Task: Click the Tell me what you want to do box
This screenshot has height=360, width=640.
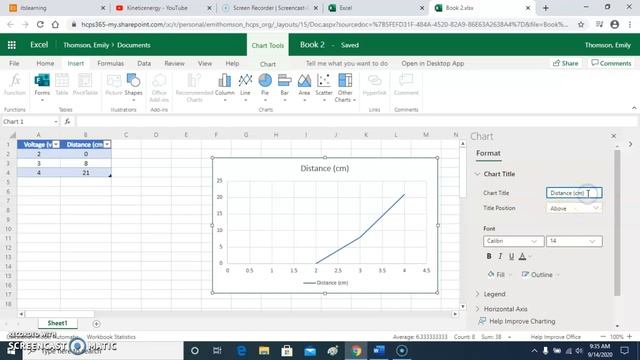Action: click(347, 63)
